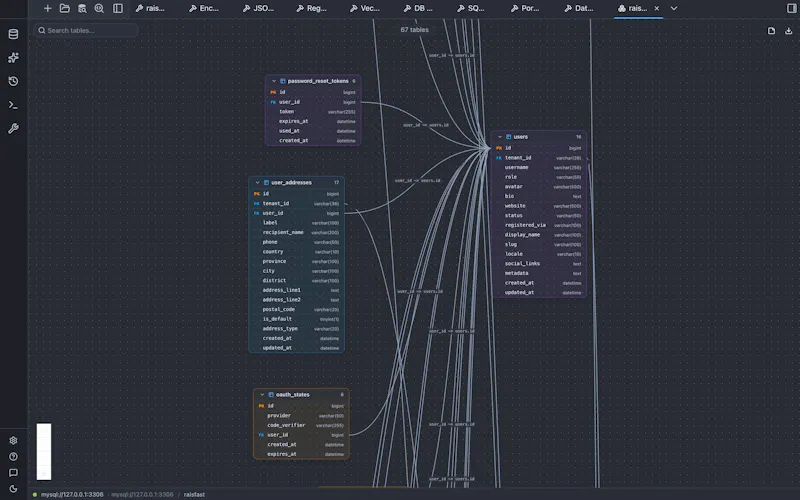This screenshot has height=500, width=800.
Task: Click the table icon in the oauth_states header
Action: [x=271, y=395]
